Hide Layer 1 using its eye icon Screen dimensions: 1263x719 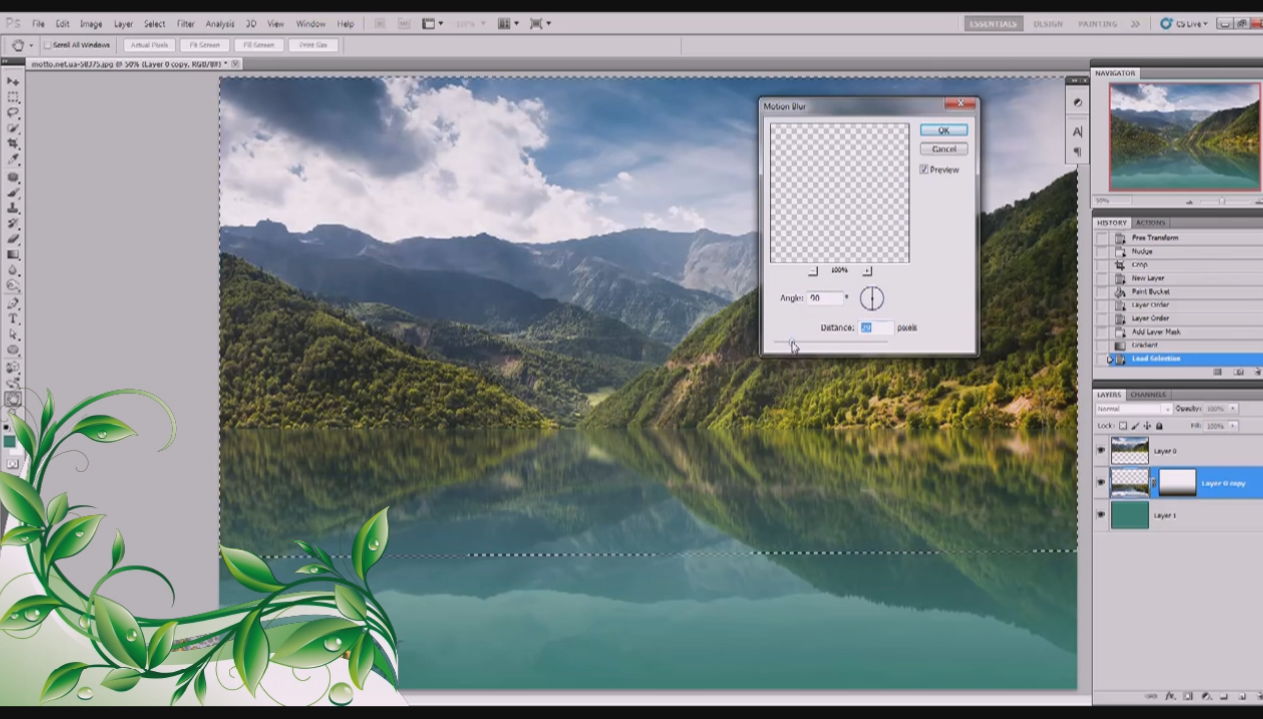[x=1100, y=515]
